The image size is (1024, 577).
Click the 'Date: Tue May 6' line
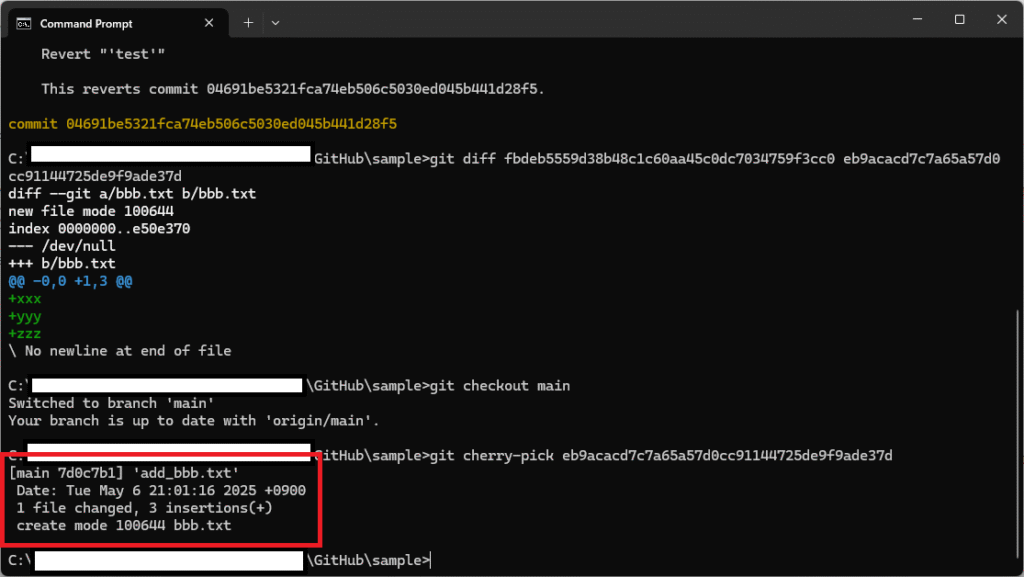point(161,491)
